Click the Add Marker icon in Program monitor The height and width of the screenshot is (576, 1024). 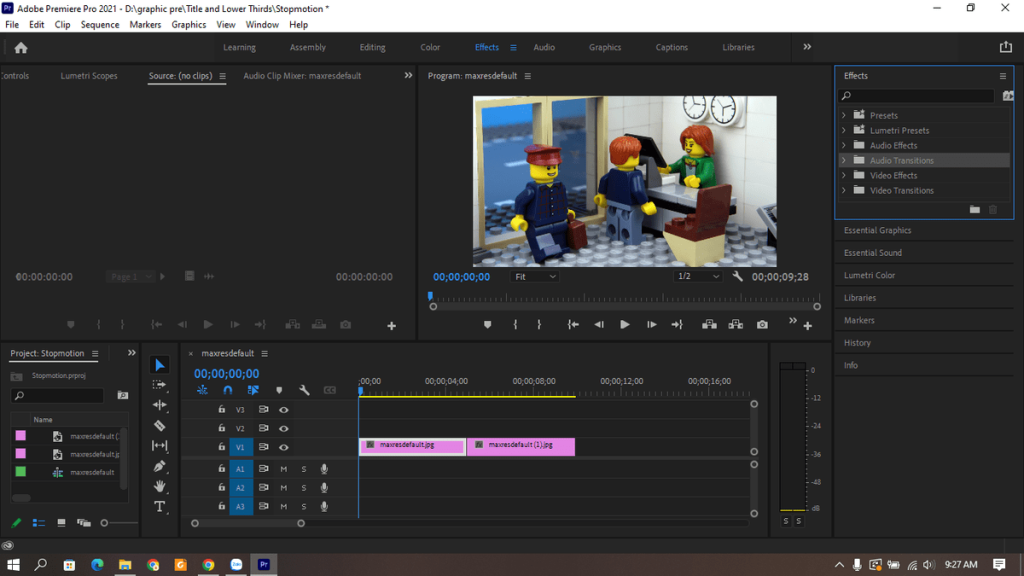click(487, 324)
